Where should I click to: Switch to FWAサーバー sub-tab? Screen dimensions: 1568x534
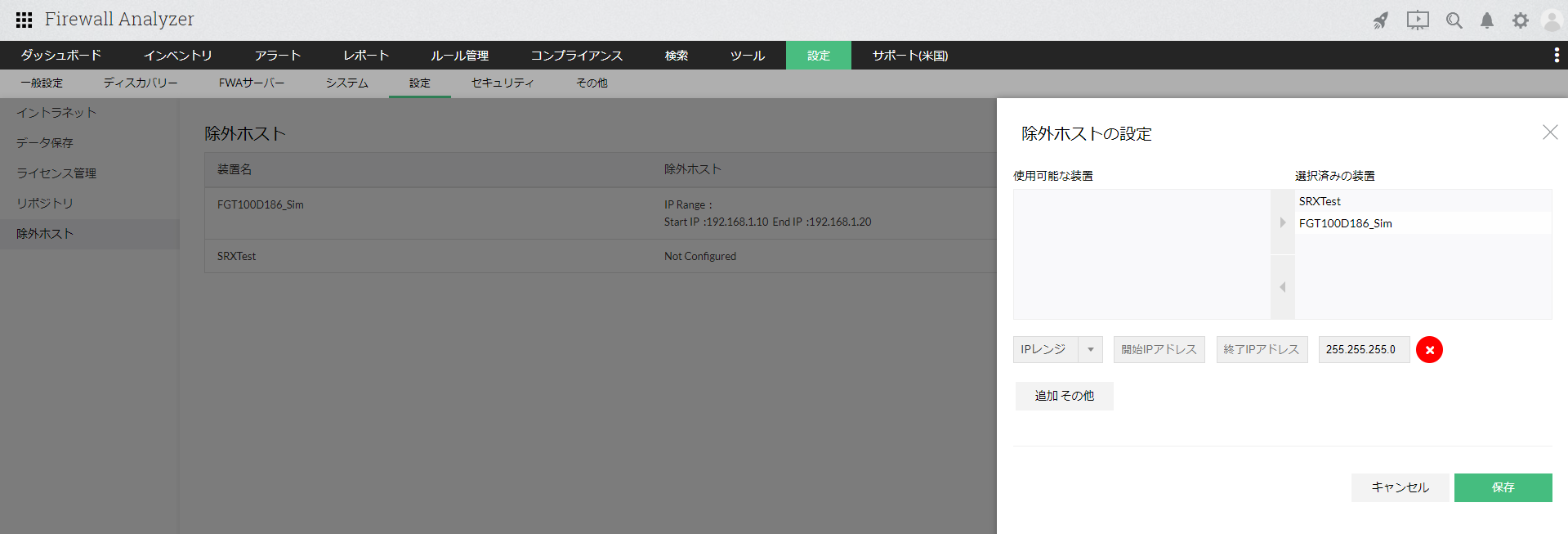click(252, 83)
